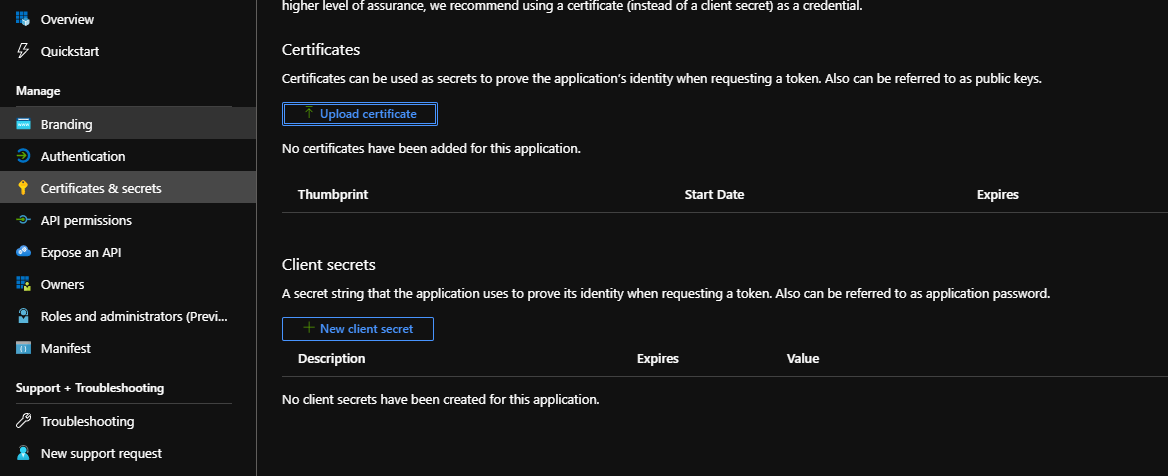
Task: Click the Start Date column header
Action: [714, 194]
